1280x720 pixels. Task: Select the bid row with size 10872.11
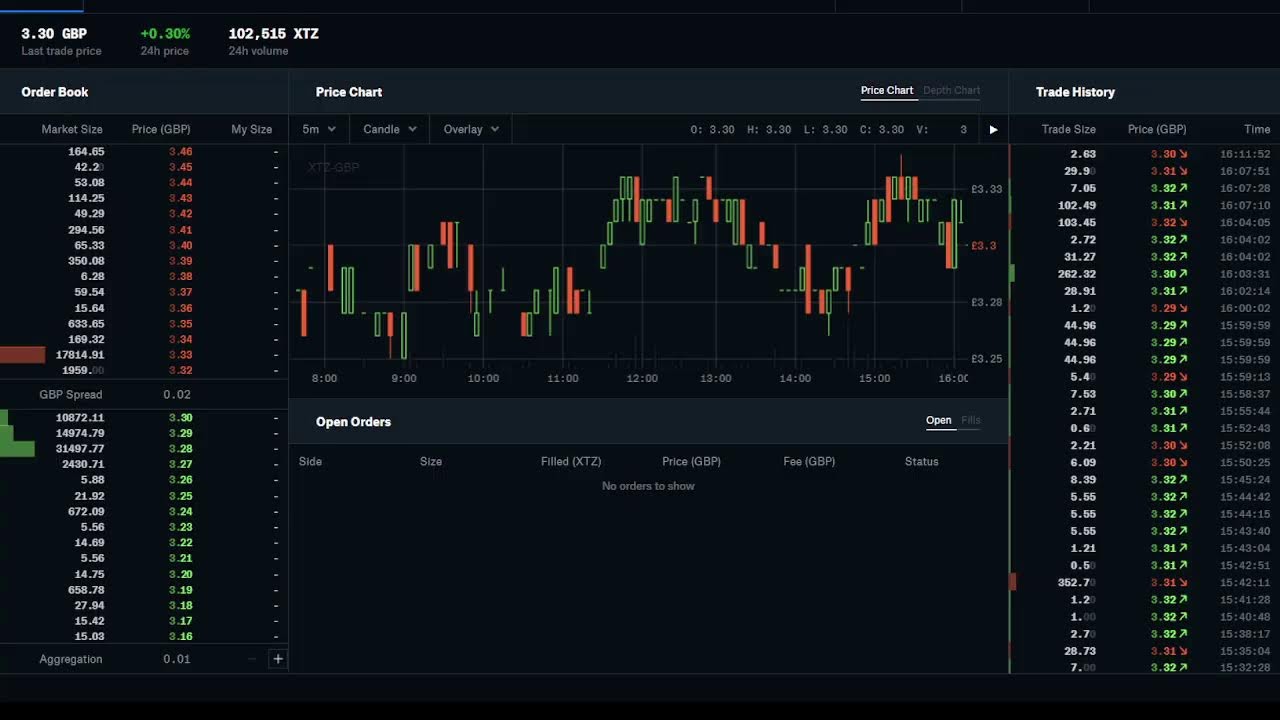144,418
